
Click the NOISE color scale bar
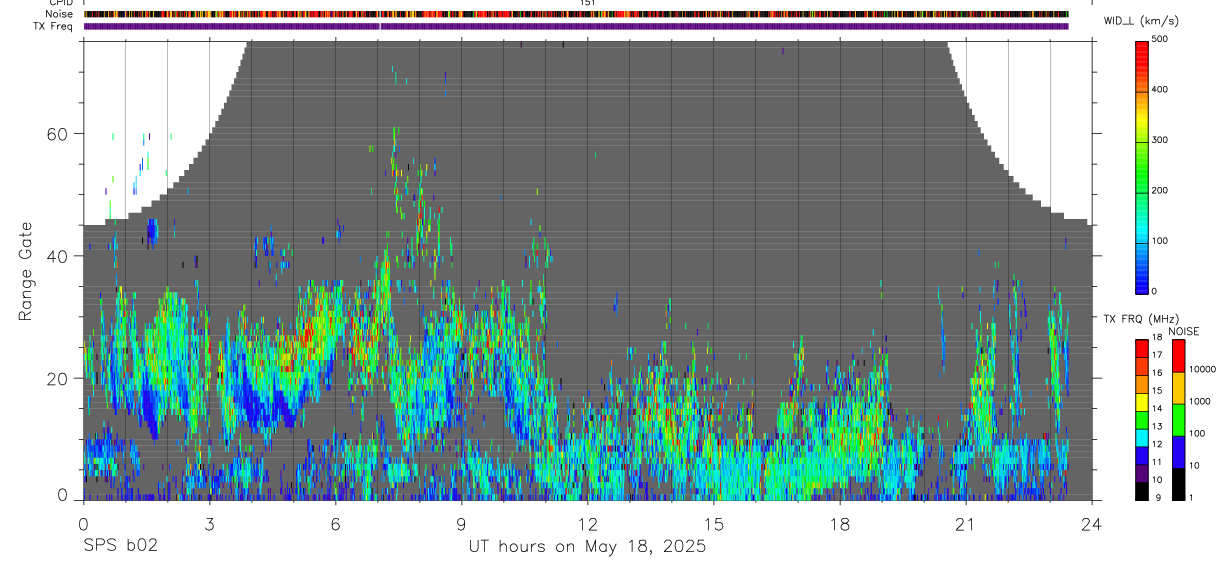1180,420
